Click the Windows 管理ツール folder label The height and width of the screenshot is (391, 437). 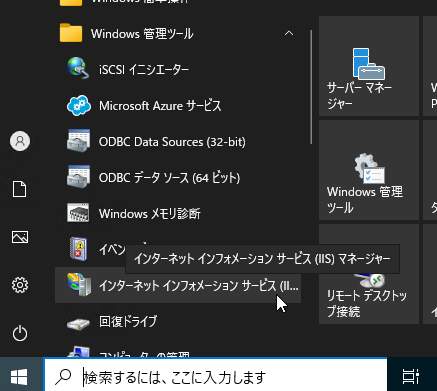(x=142, y=34)
